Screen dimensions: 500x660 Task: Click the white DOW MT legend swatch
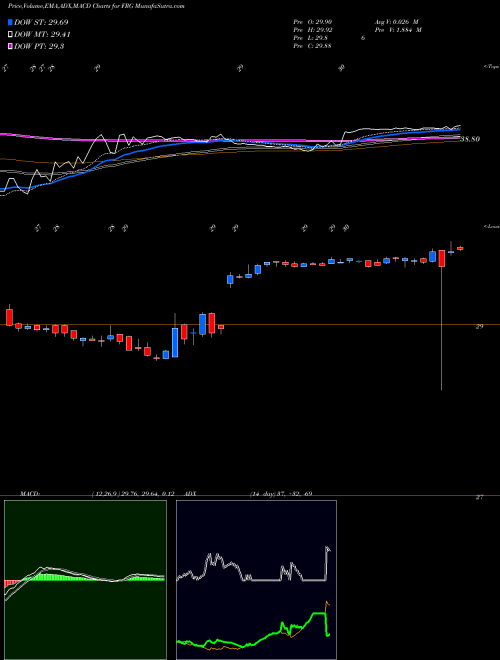point(10,35)
